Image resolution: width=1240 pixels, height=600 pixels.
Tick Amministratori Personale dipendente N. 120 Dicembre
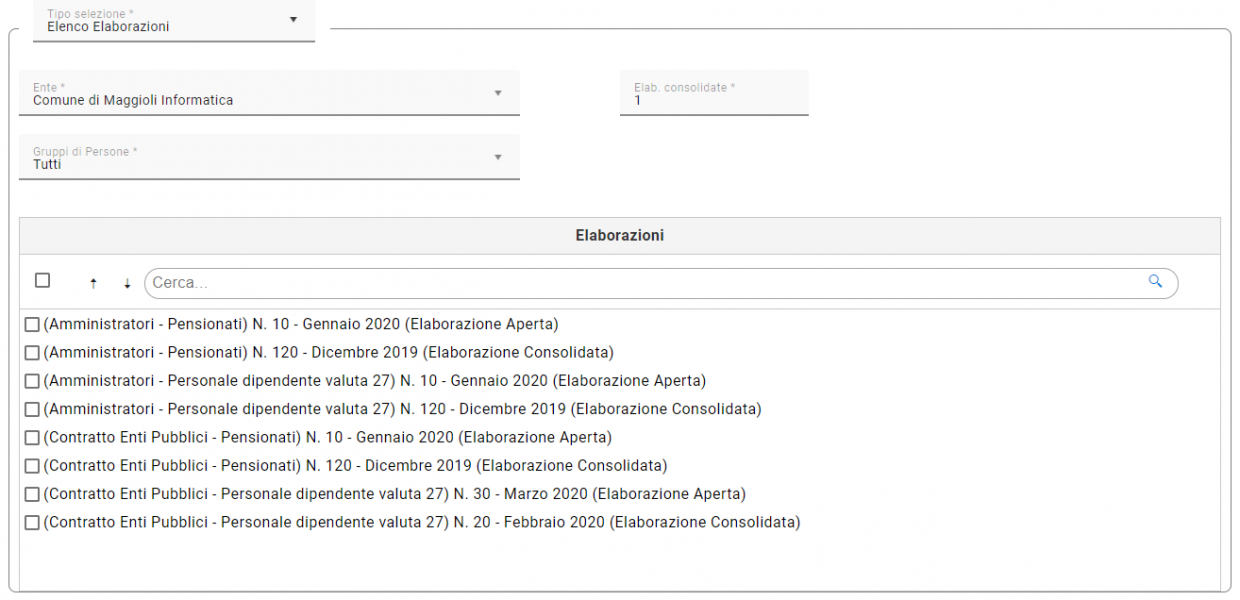[32, 409]
